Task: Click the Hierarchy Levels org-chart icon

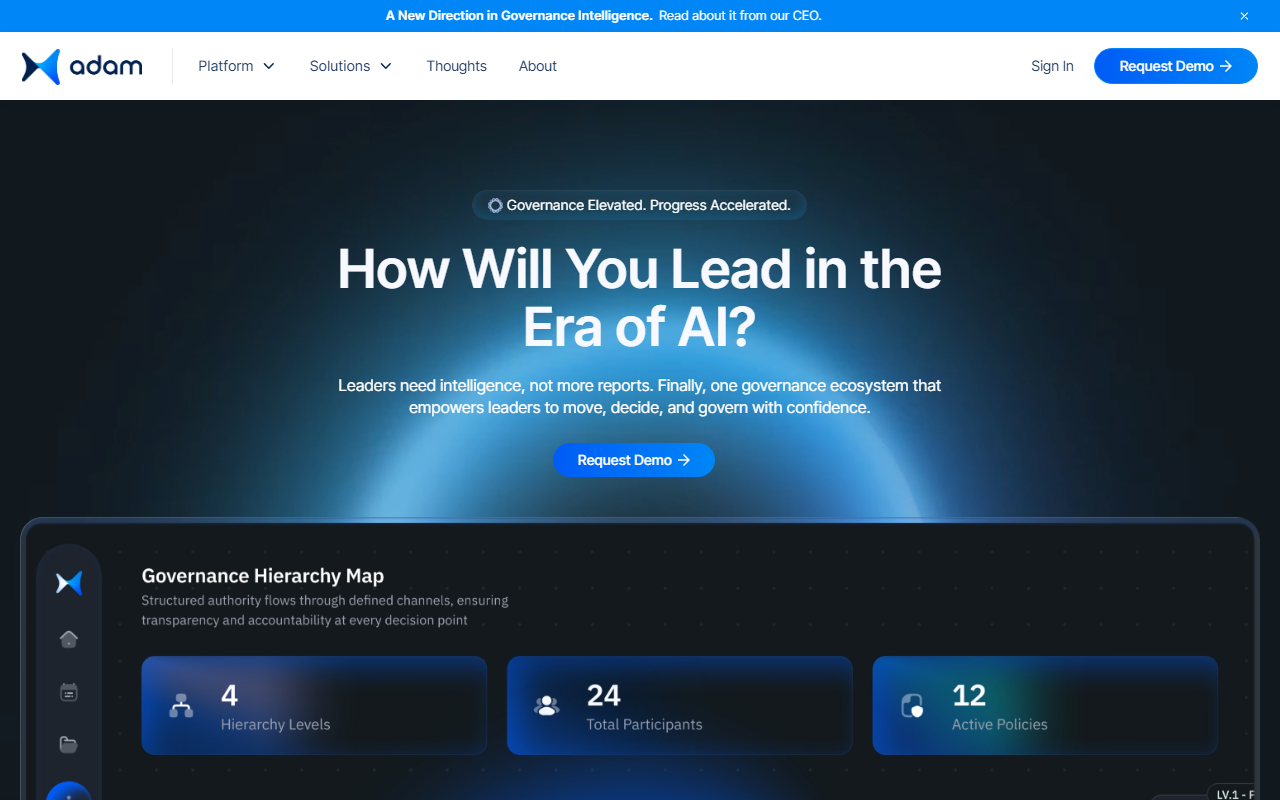Action: pyautogui.click(x=181, y=706)
